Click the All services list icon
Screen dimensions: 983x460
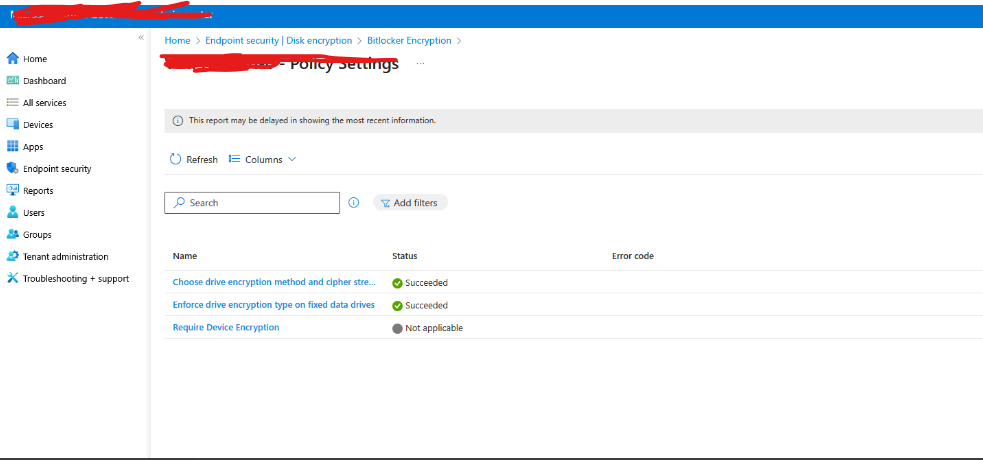pos(13,102)
